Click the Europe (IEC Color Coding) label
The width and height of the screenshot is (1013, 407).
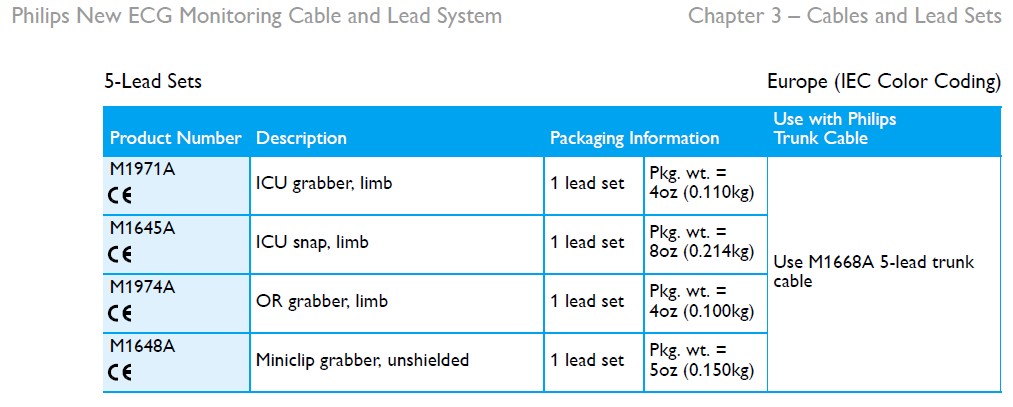[x=883, y=81]
